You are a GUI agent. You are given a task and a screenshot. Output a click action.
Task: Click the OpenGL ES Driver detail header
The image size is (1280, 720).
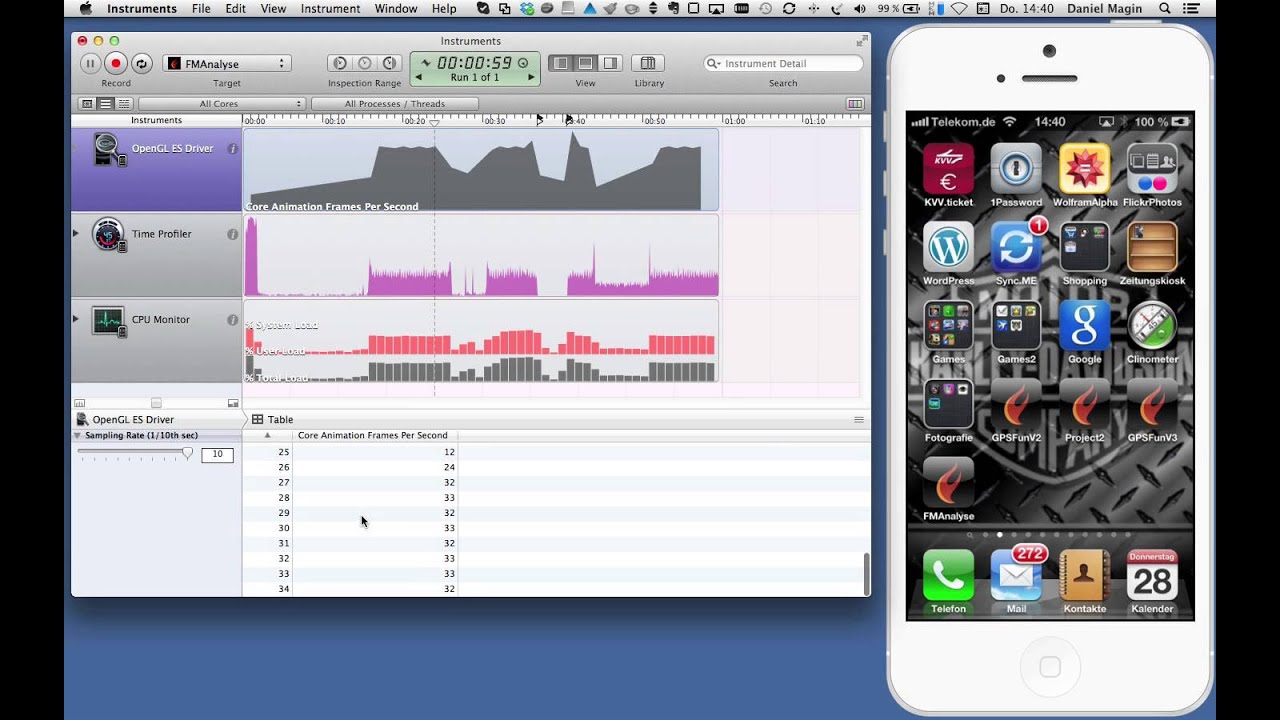(133, 420)
